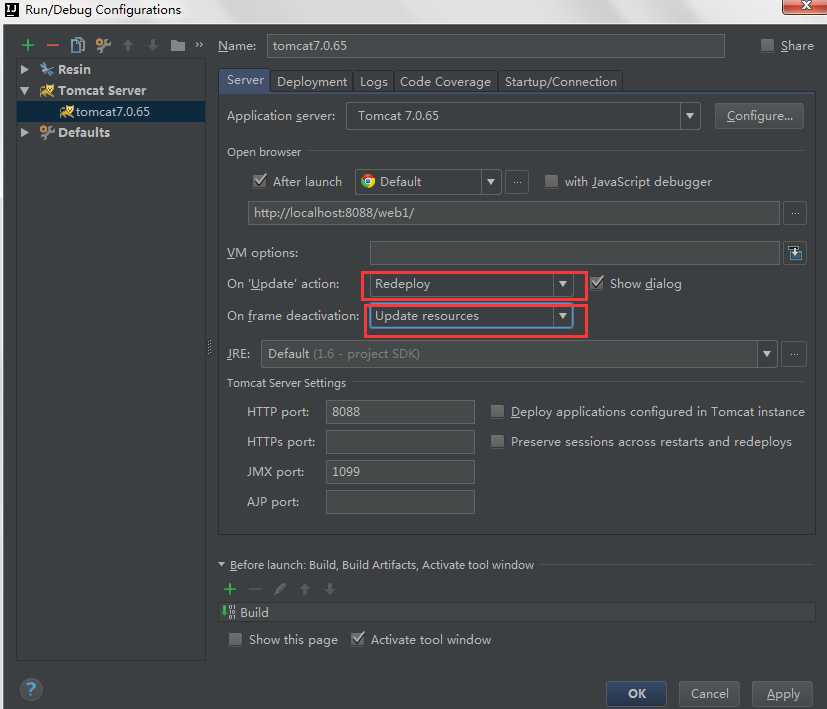Toggle the Share checkbox

click(767, 45)
